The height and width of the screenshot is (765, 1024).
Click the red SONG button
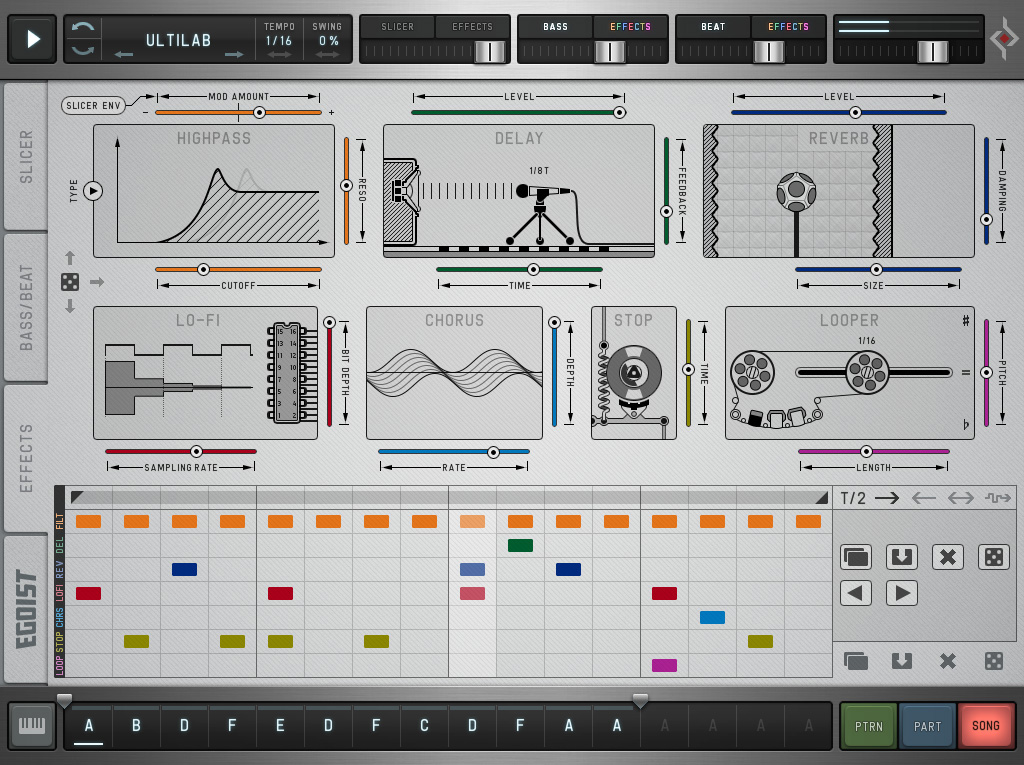985,726
